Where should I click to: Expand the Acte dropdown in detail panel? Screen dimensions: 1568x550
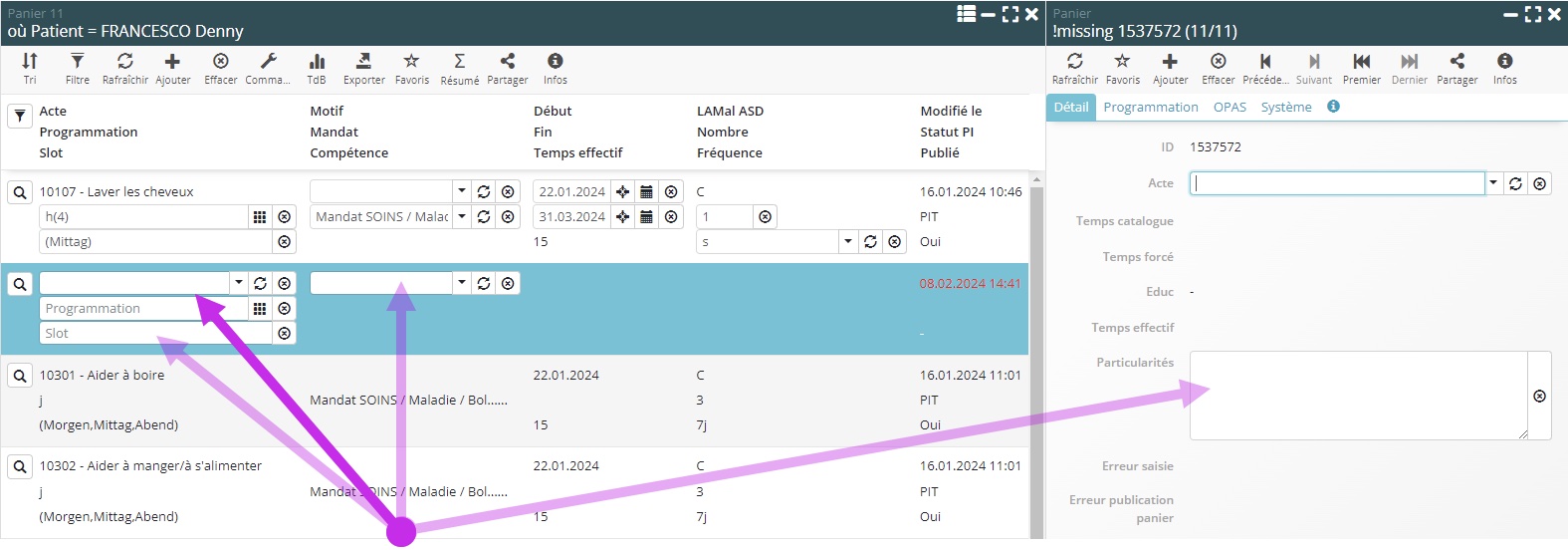1492,183
